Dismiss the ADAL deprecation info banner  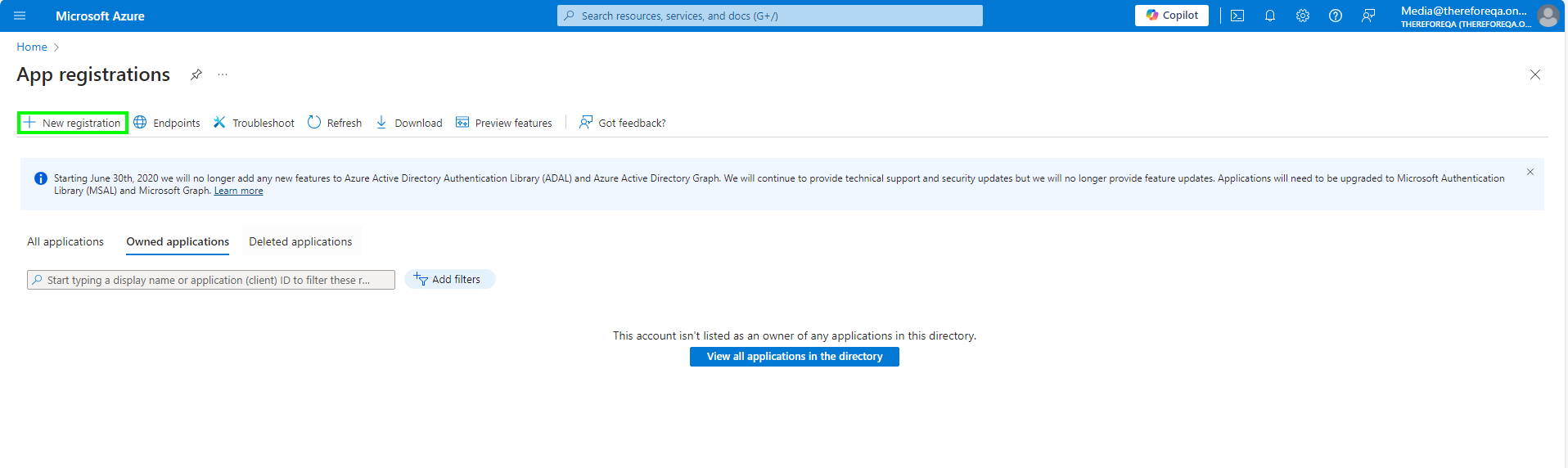(1530, 172)
